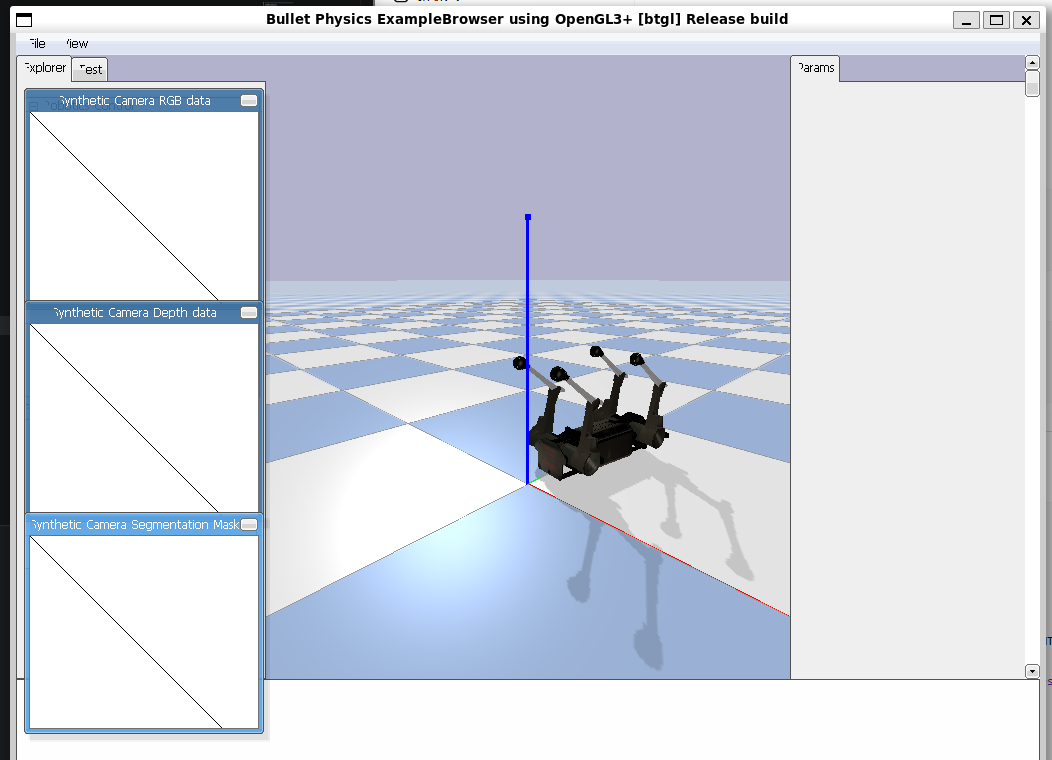Open the File menu
This screenshot has width=1052, height=760.
(x=37, y=44)
